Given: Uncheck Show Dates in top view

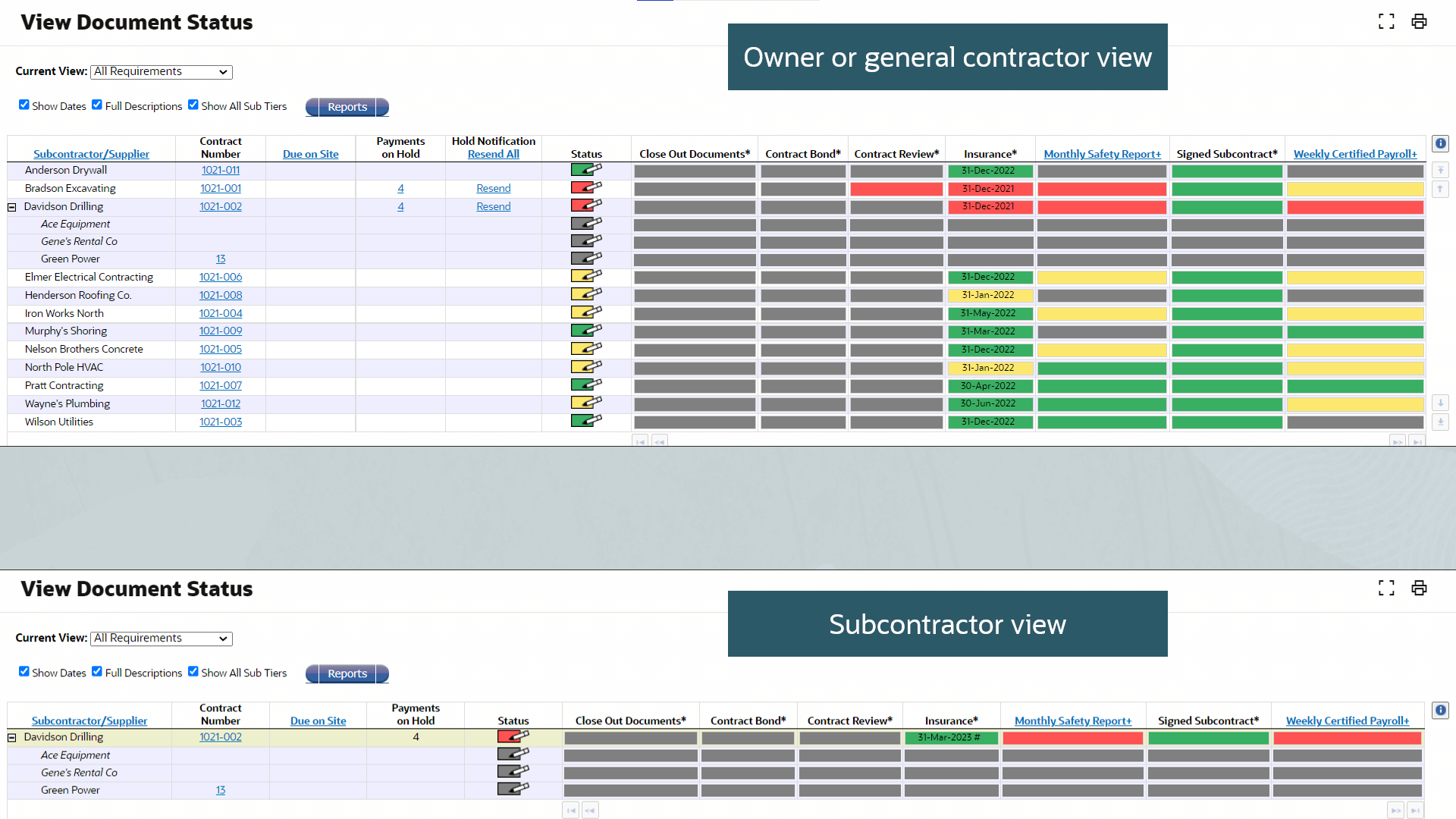Looking at the screenshot, I should 24,105.
